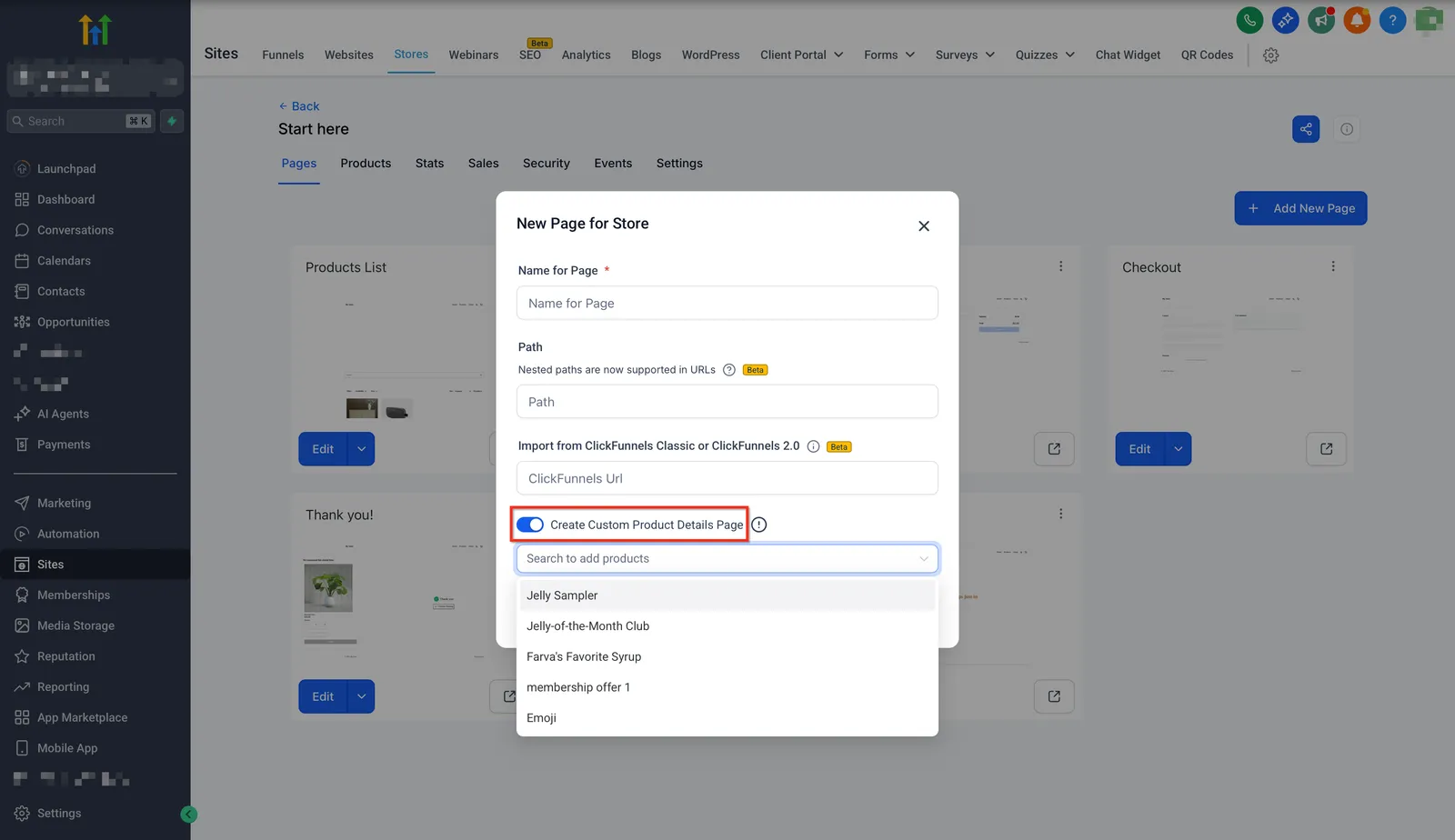
Task: Switch to the Products tab
Action: 366,164
